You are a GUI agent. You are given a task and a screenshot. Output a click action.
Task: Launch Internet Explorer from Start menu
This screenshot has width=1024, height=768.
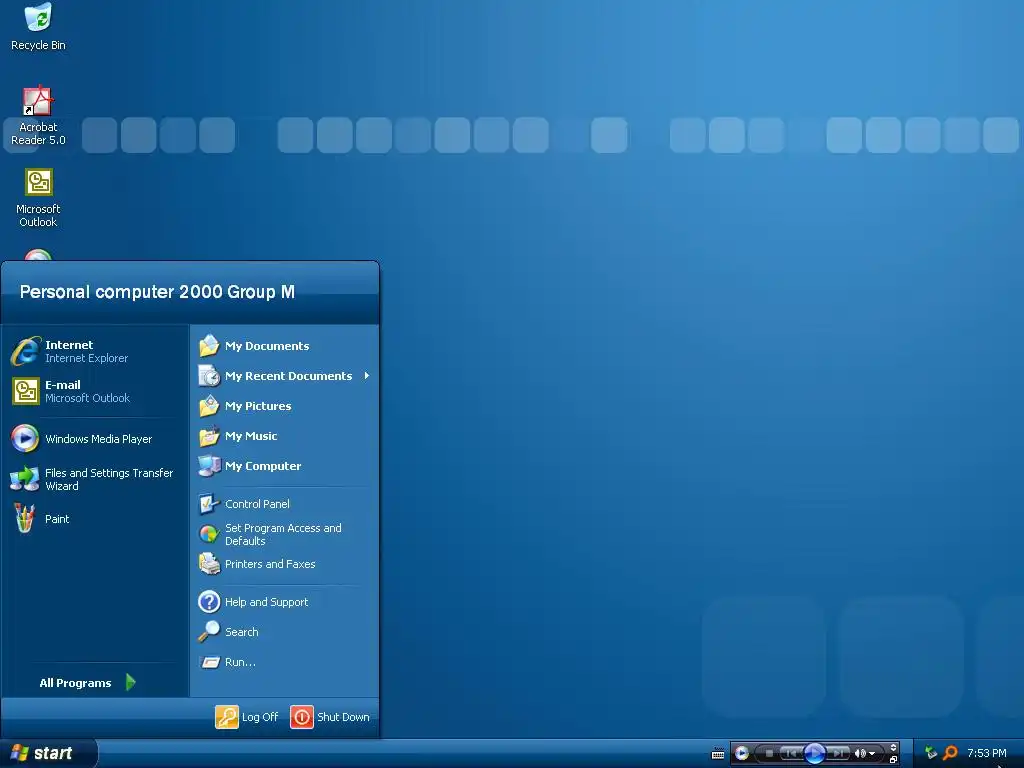pos(95,351)
